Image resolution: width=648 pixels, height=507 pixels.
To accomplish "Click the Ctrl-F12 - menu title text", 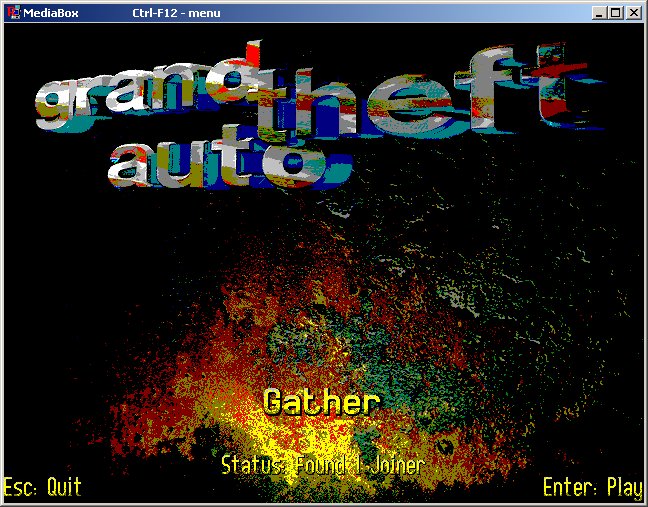I will point(176,13).
